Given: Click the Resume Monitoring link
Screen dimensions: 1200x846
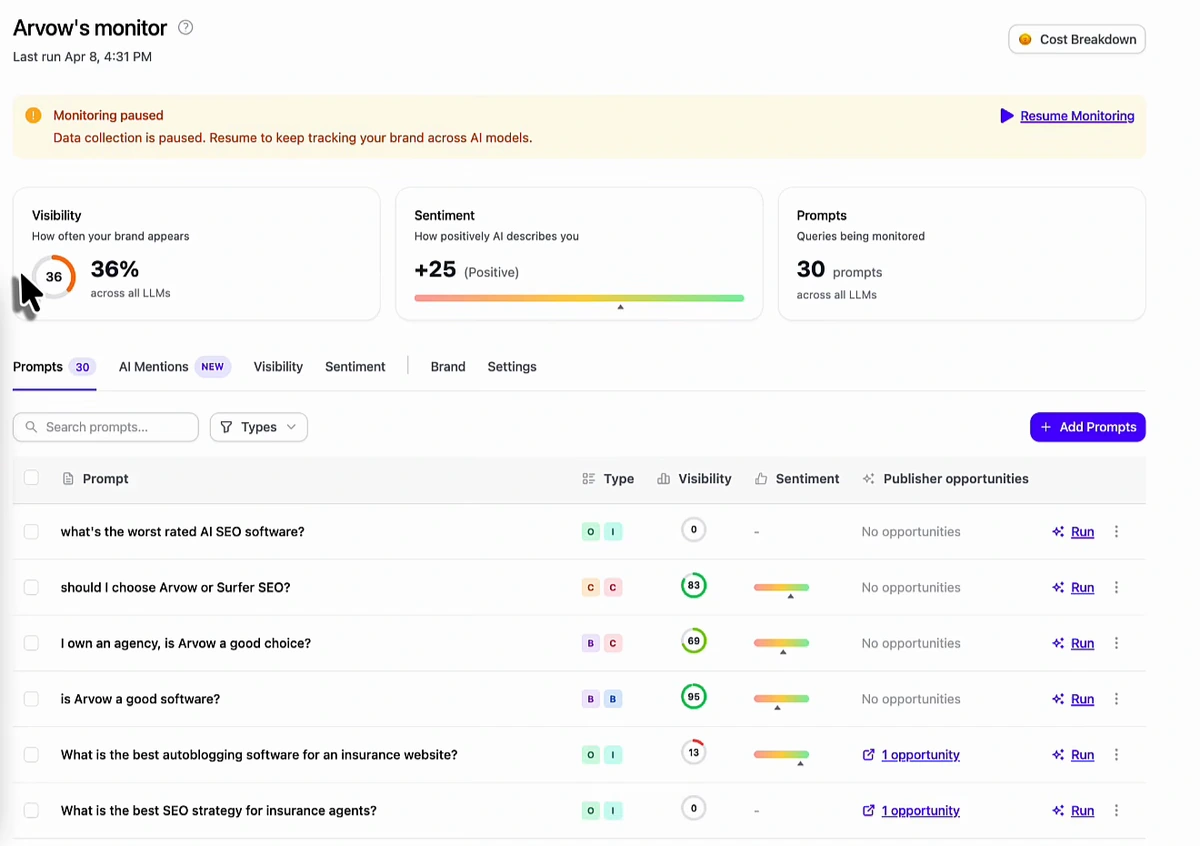Looking at the screenshot, I should point(1077,116).
